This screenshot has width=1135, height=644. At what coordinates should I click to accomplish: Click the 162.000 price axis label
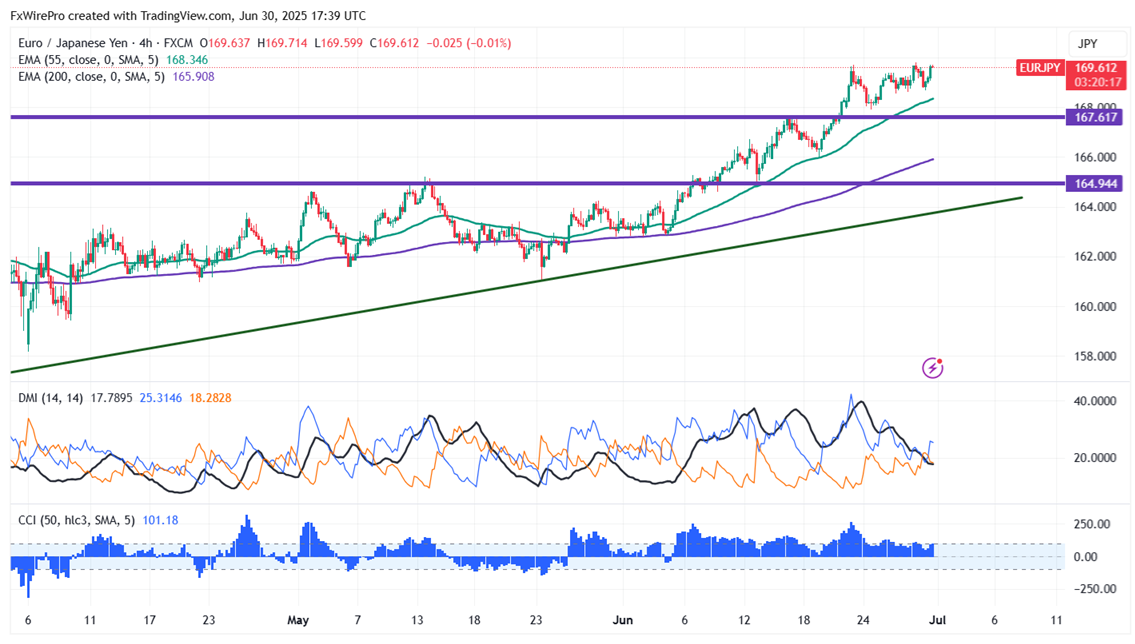pyautogui.click(x=1095, y=256)
